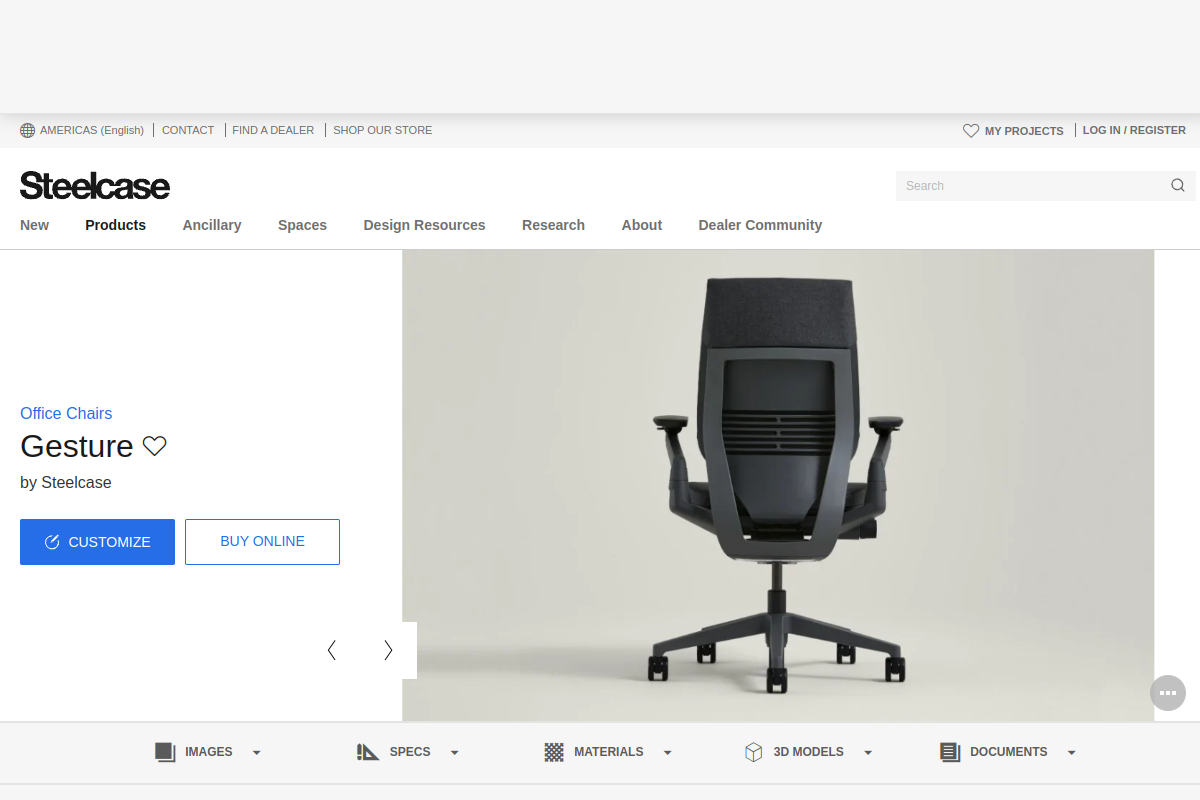Image resolution: width=1200 pixels, height=800 pixels.
Task: Open the Dealer Community menu
Action: click(760, 225)
